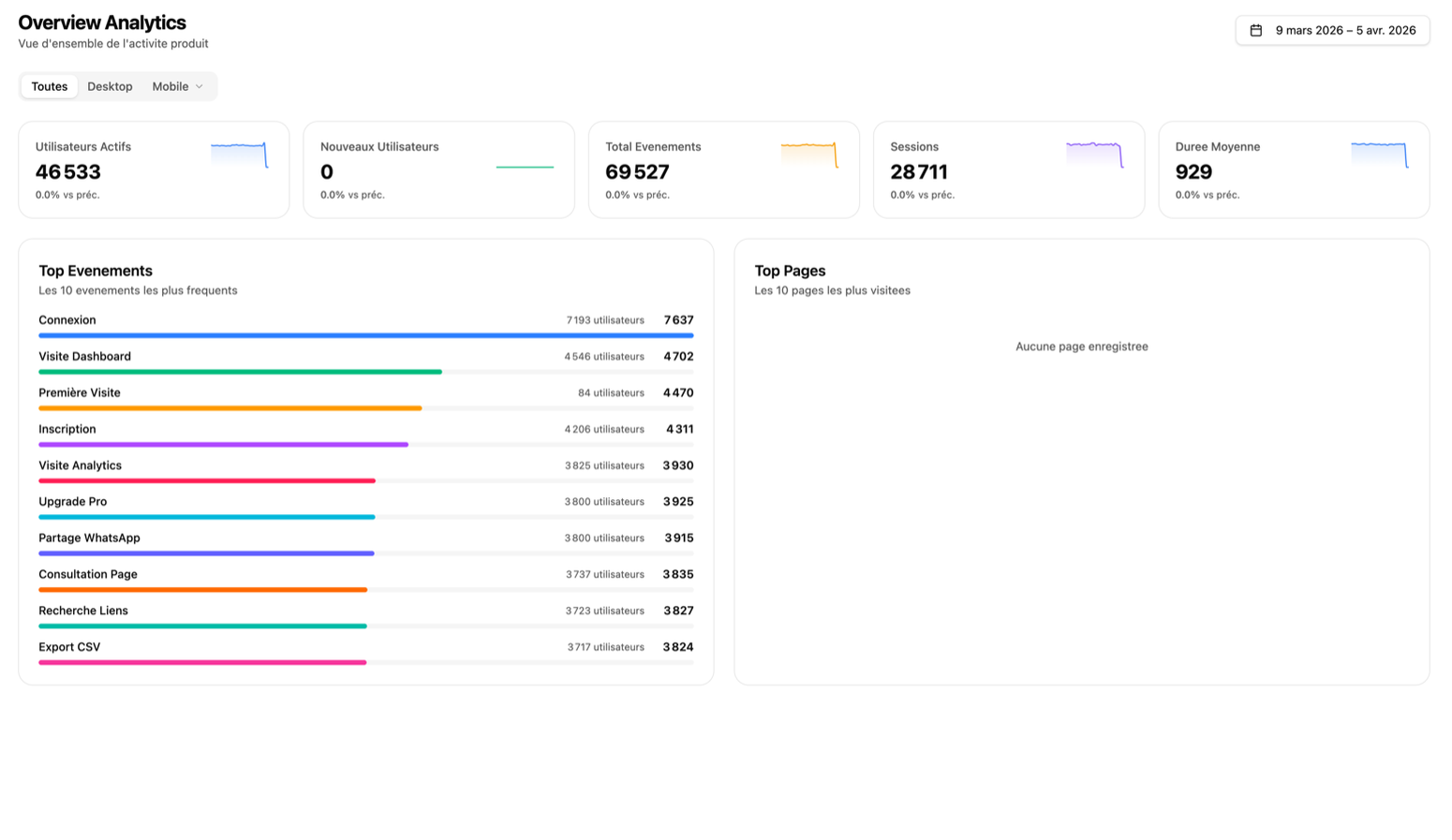Click the Top Pages panel heading
The height and width of the screenshot is (840, 1452).
(x=790, y=271)
